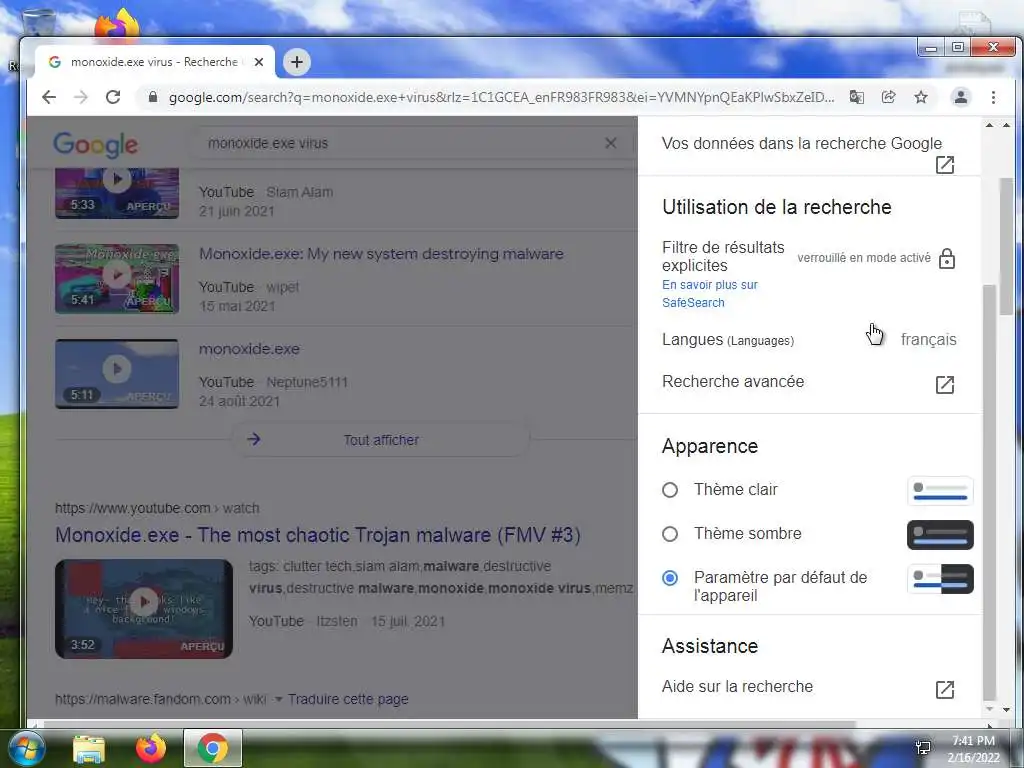Screen dimensions: 1024x768
Task: Click the Chrome taskbar button
Action: tap(213, 748)
